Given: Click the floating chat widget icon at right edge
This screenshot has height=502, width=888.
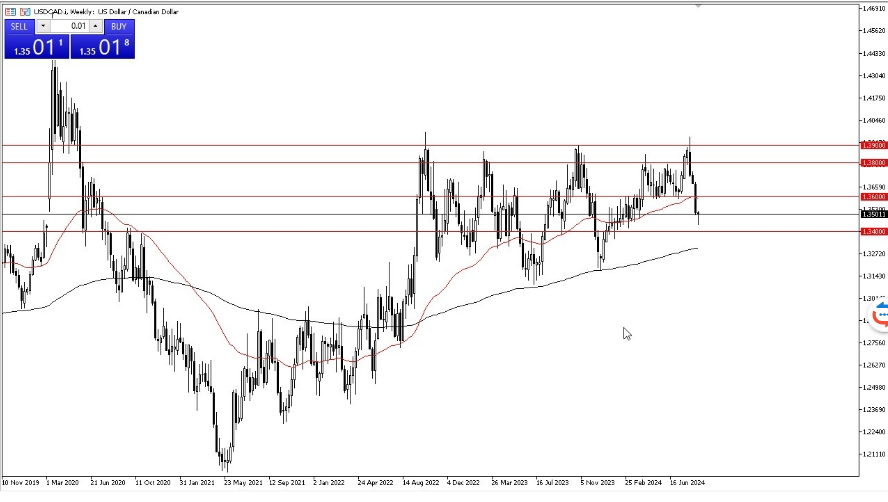Looking at the screenshot, I should [880, 316].
